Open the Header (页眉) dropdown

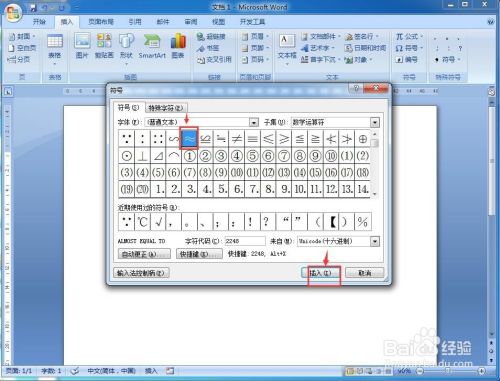click(x=255, y=36)
